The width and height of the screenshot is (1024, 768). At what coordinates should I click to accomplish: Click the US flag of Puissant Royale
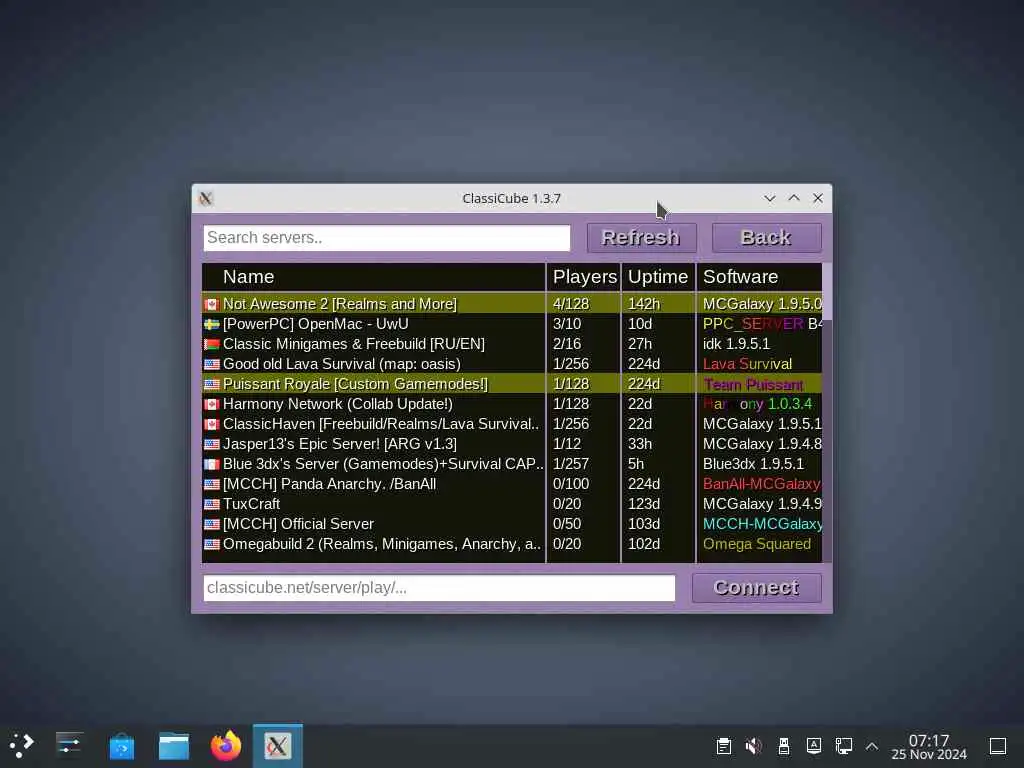pos(212,385)
